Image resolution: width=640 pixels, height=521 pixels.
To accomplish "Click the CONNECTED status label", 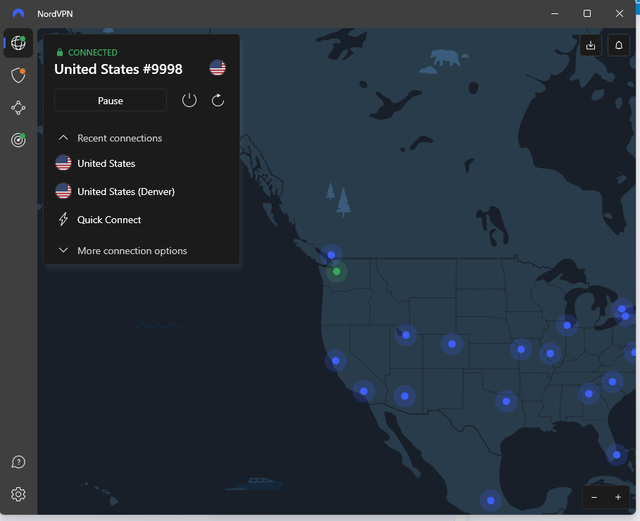I will pyautogui.click(x=93, y=53).
